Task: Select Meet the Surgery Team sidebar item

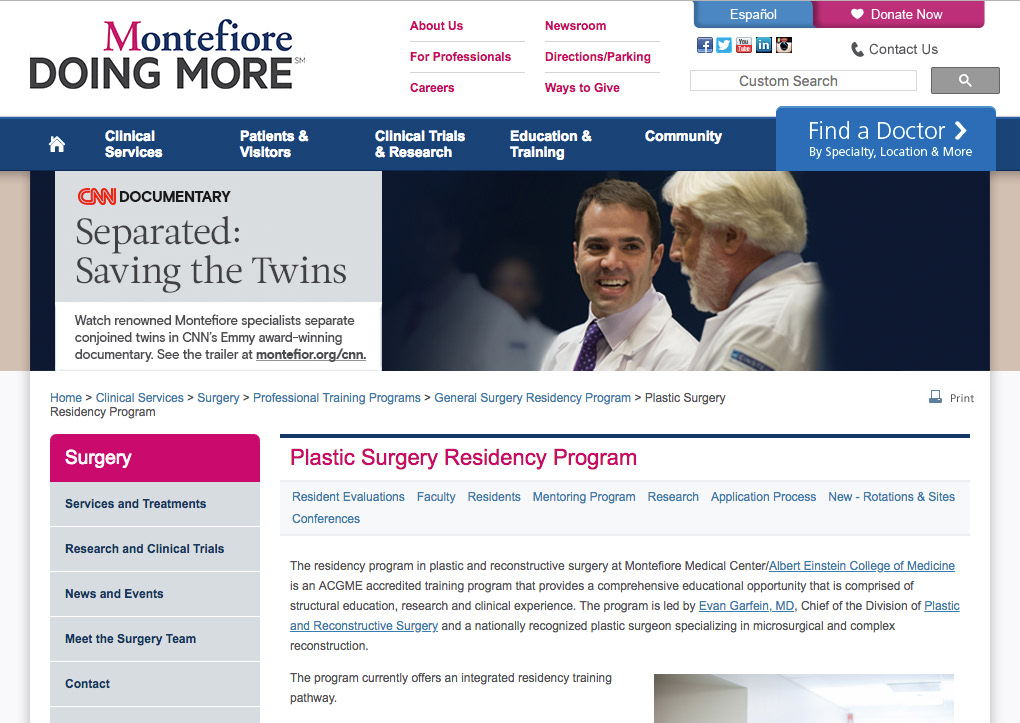Action: pyautogui.click(x=130, y=639)
